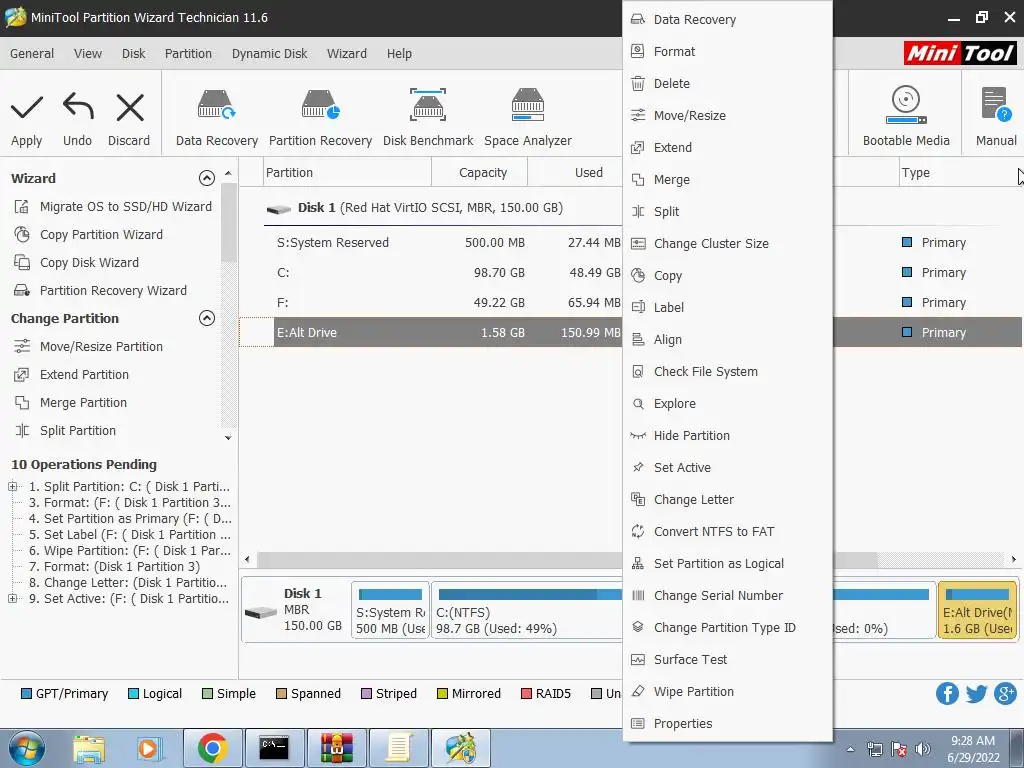The image size is (1024, 768).
Task: Open the Twitter share icon
Action: point(976,694)
